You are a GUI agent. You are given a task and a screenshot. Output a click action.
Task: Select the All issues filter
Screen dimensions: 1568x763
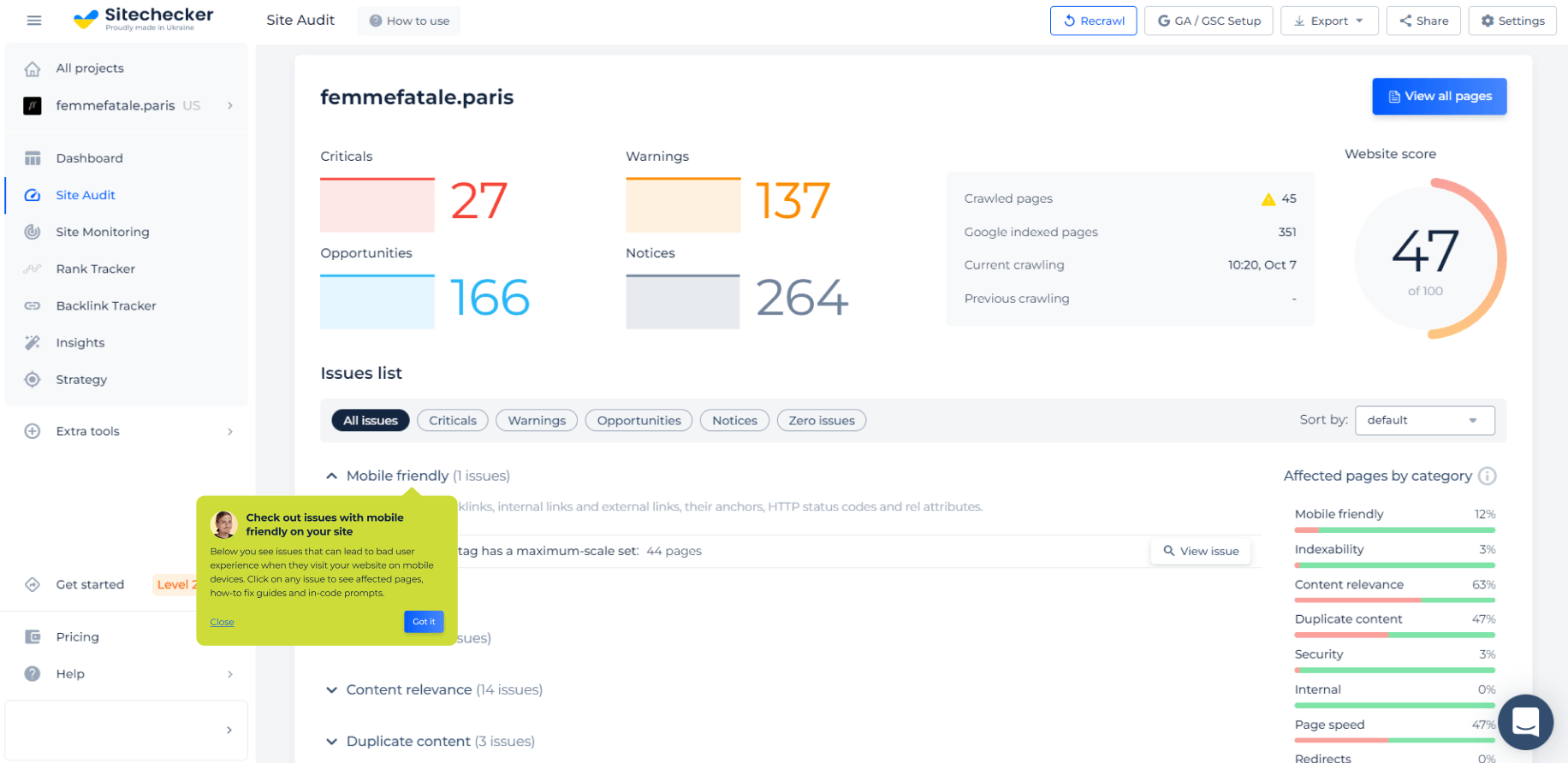[x=371, y=420]
